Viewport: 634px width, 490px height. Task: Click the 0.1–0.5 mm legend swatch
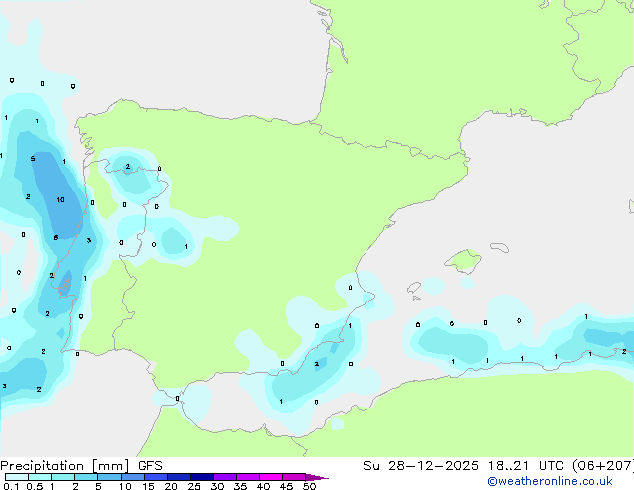coord(17,477)
